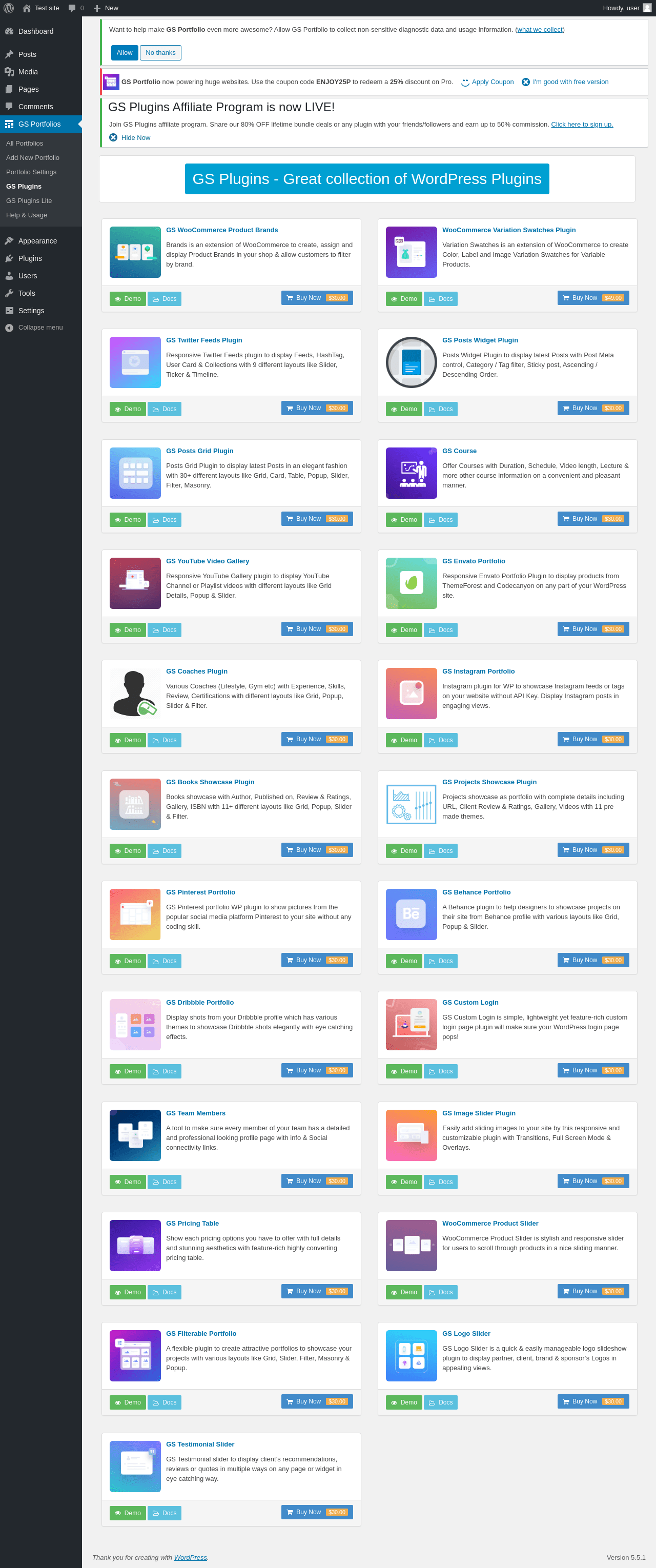656x1568 pixels.
Task: Click the Posts pushpin icon
Action: pyautogui.click(x=9, y=54)
